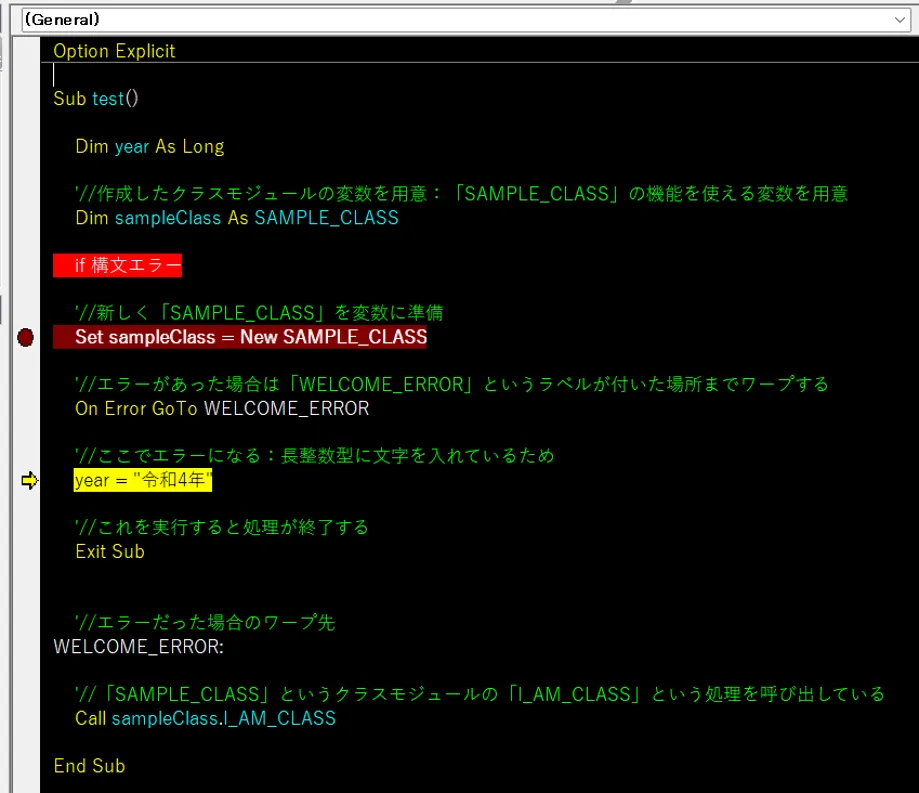
Task: Click the Sub test() declaration
Action: coord(96,98)
